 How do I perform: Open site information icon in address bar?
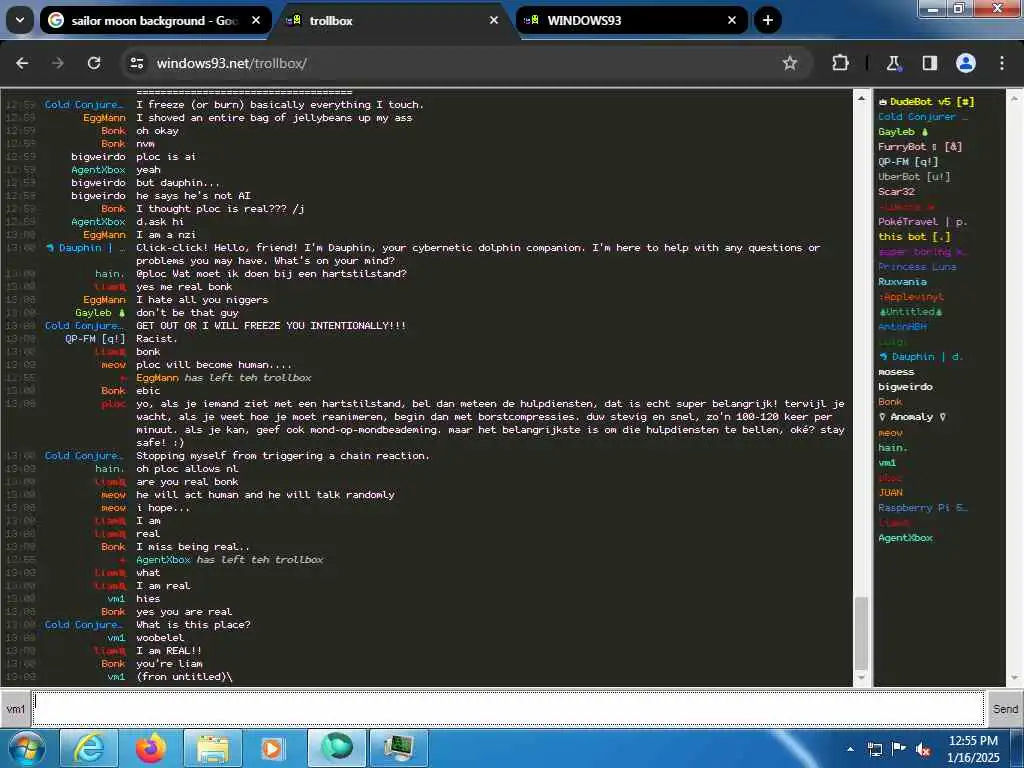136,63
